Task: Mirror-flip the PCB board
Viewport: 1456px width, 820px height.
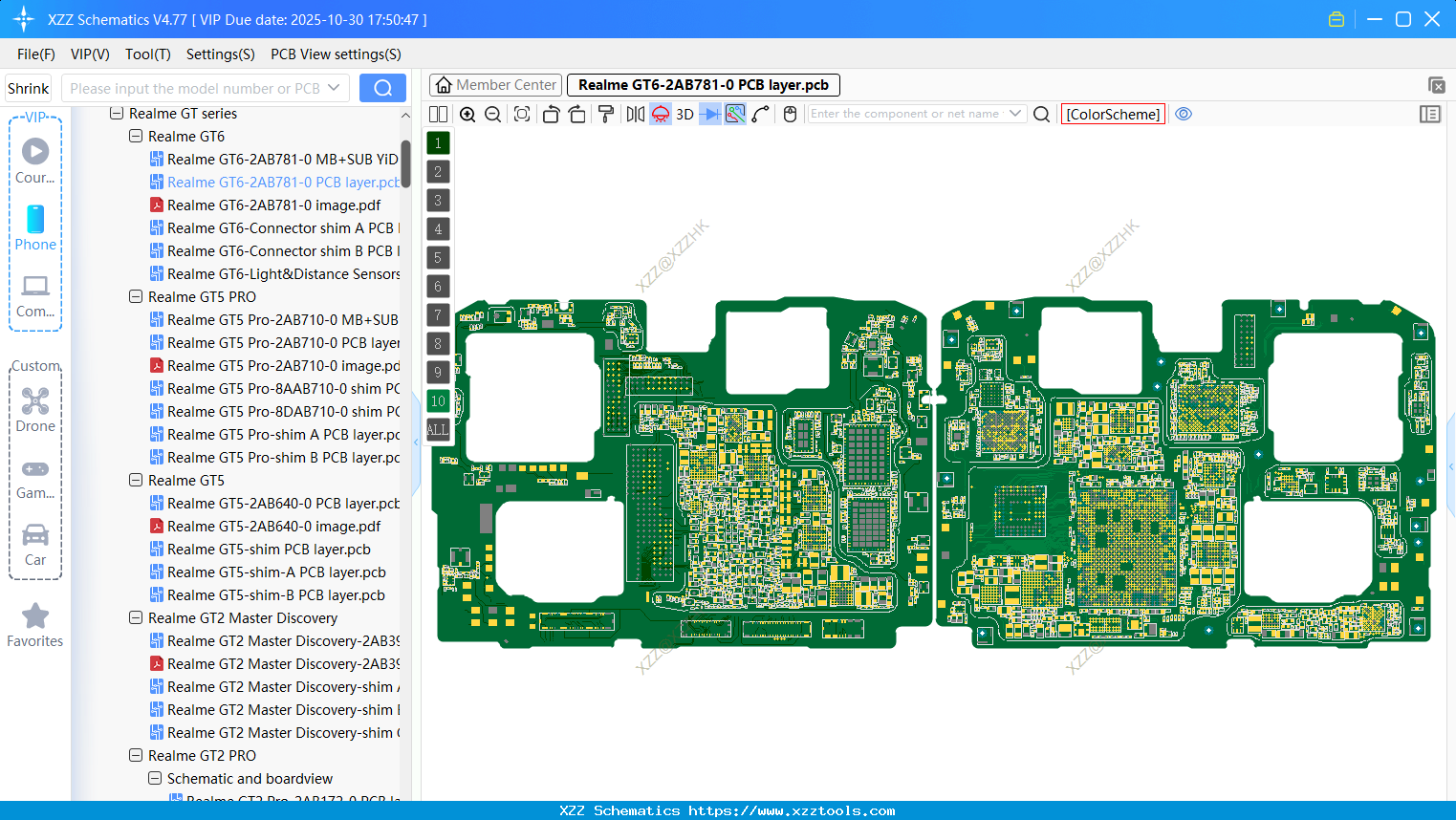Action: pos(635,115)
